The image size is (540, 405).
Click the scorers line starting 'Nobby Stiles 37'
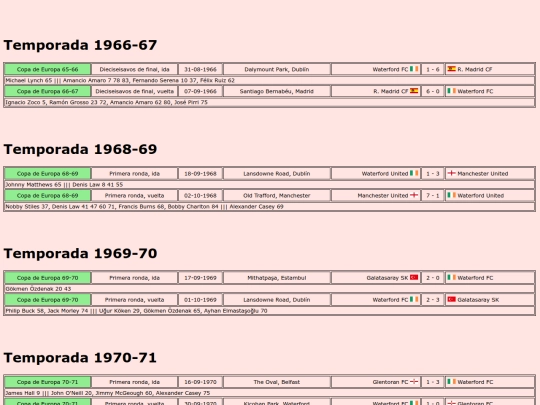coord(270,207)
